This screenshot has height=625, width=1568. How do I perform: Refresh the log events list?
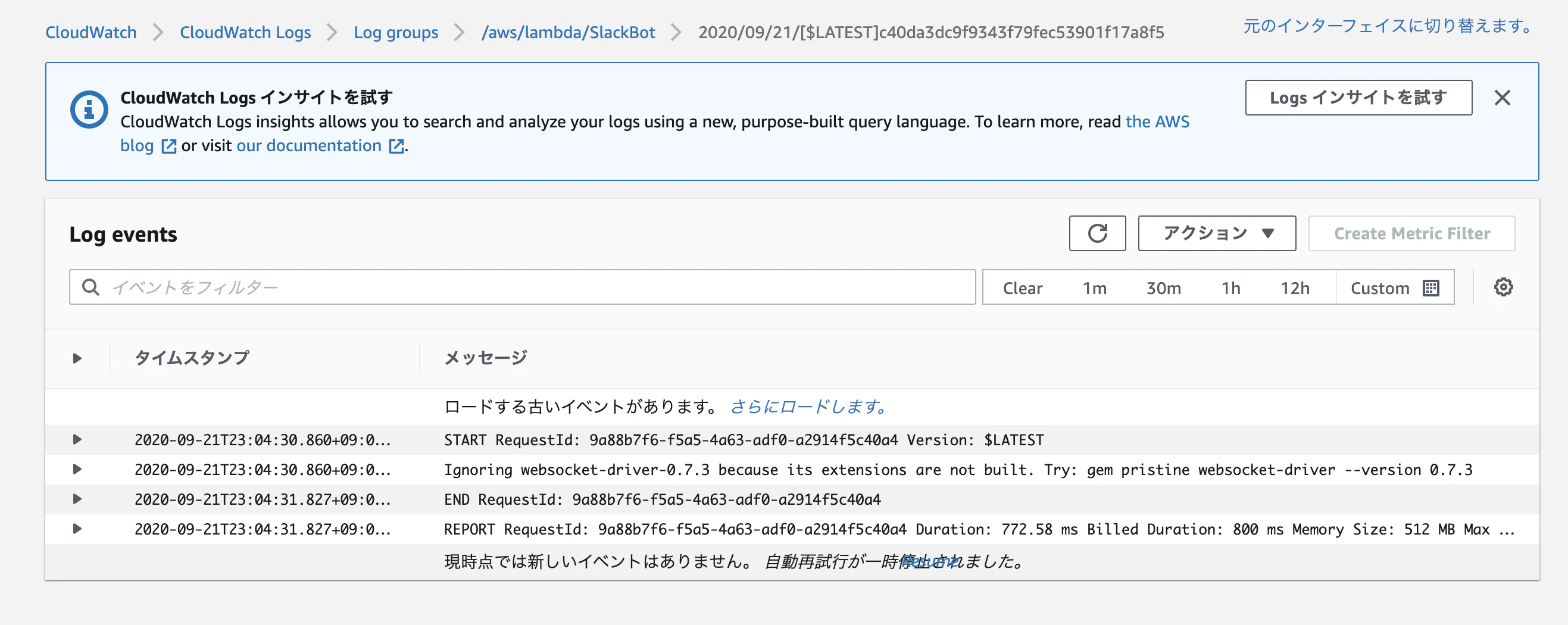pyautogui.click(x=1097, y=234)
